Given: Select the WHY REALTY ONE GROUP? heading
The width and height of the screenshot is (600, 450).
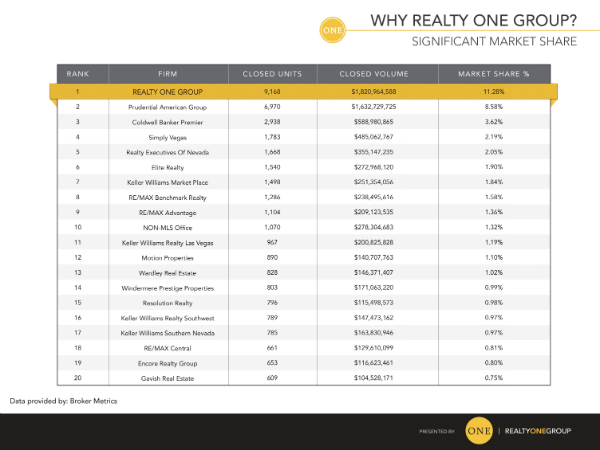Looking at the screenshot, I should click(x=473, y=20).
